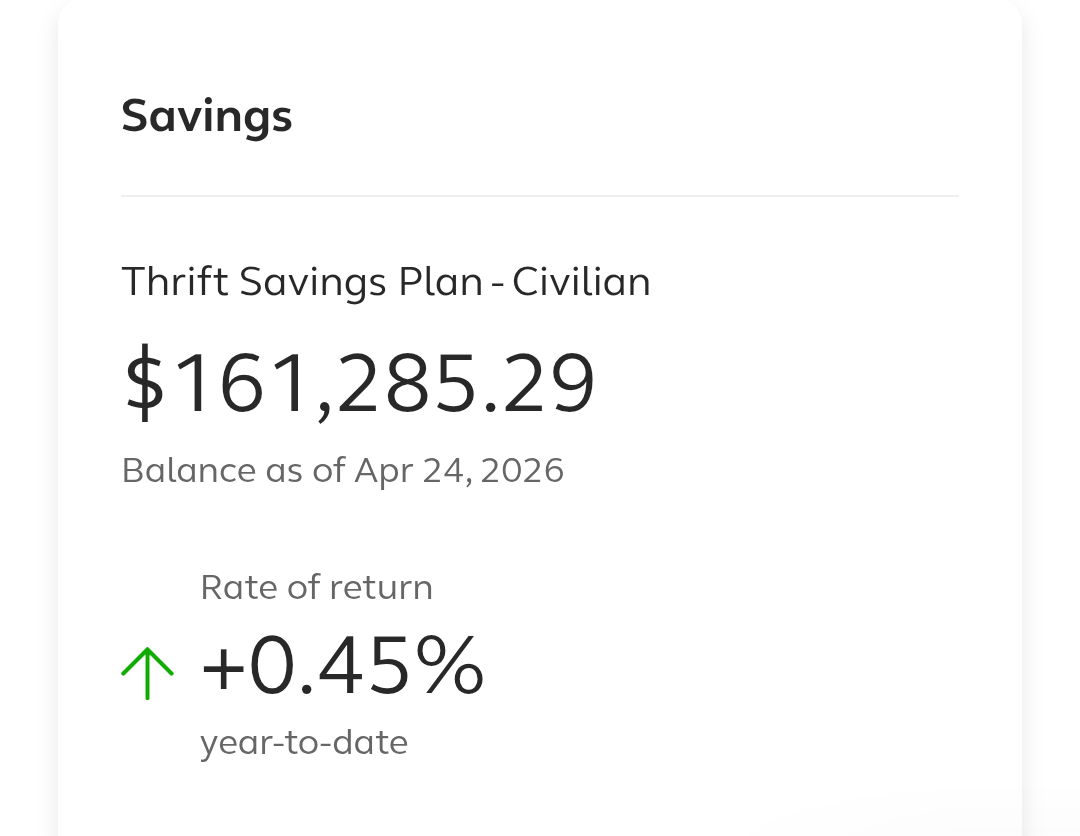Image resolution: width=1080 pixels, height=836 pixels.
Task: Click the +0.45% rate value
Action: (x=342, y=667)
